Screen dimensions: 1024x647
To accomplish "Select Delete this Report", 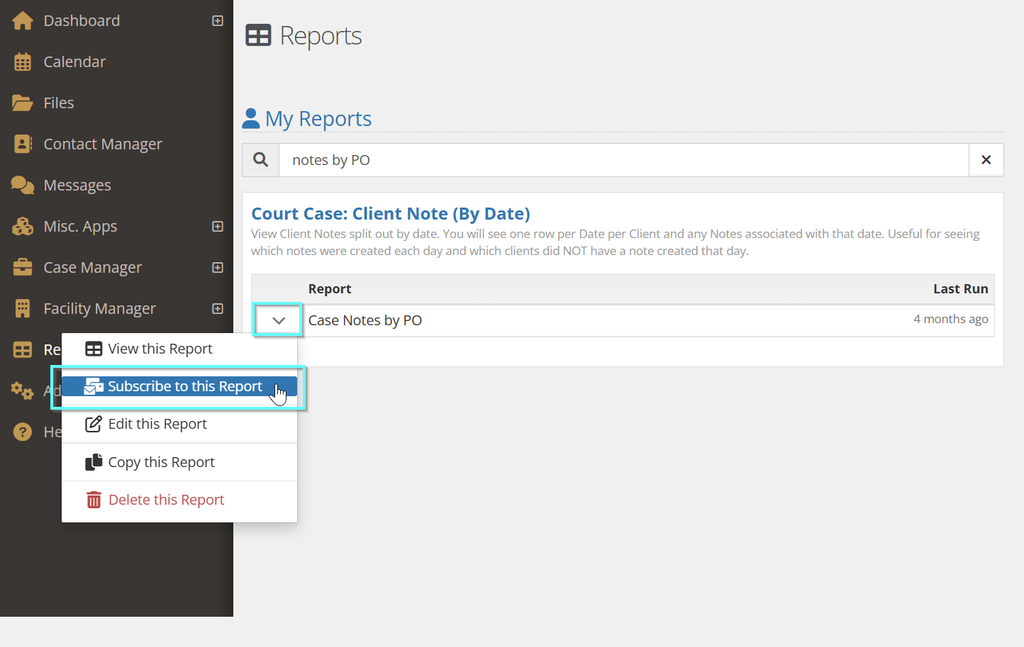I will (179, 500).
